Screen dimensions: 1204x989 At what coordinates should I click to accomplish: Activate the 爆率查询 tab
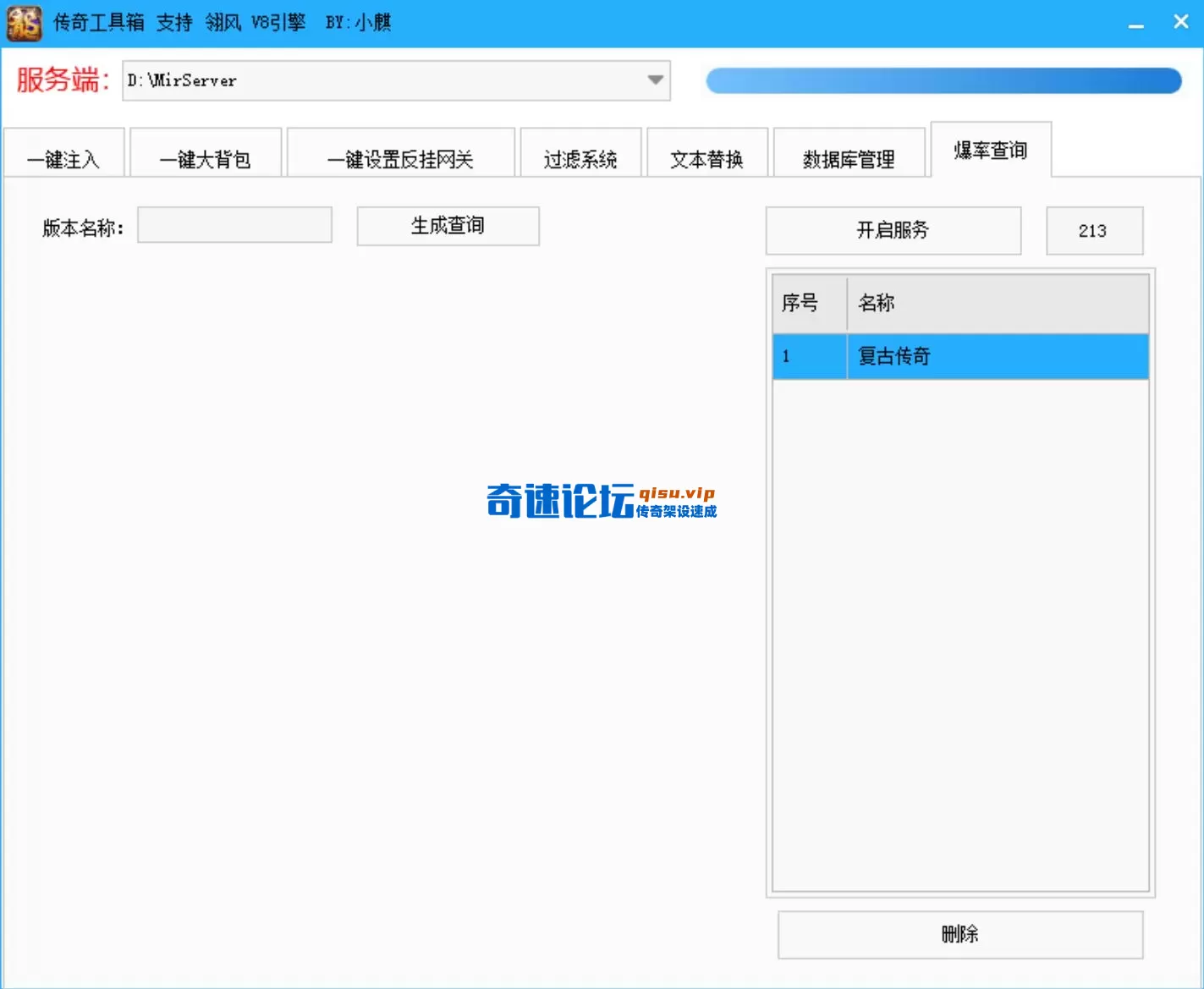[x=991, y=151]
